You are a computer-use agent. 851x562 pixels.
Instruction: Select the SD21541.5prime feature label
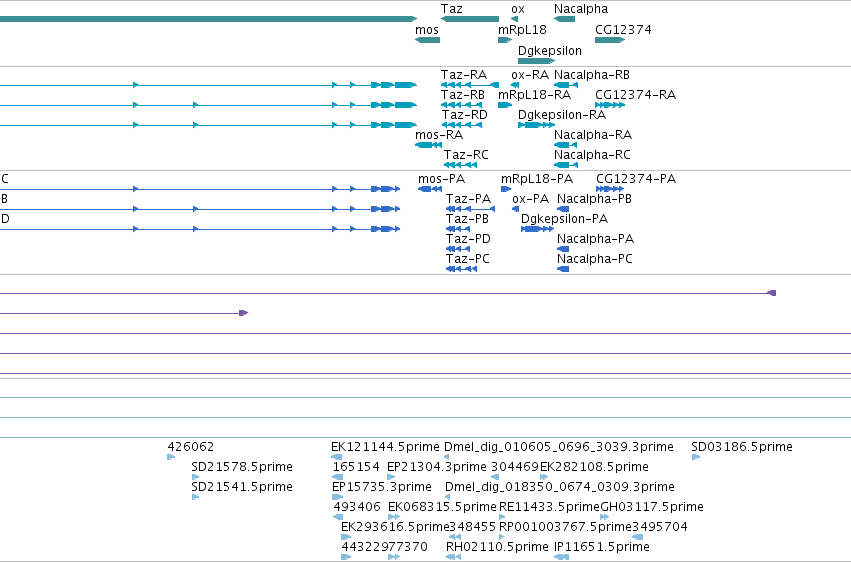click(242, 487)
